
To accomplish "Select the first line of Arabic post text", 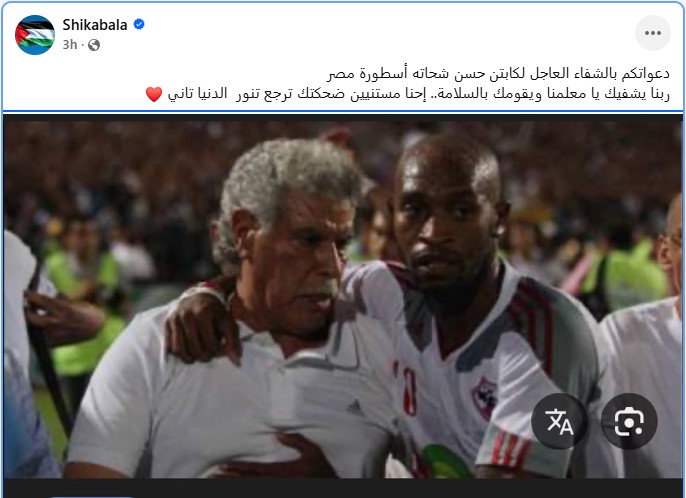I will 499,74.
